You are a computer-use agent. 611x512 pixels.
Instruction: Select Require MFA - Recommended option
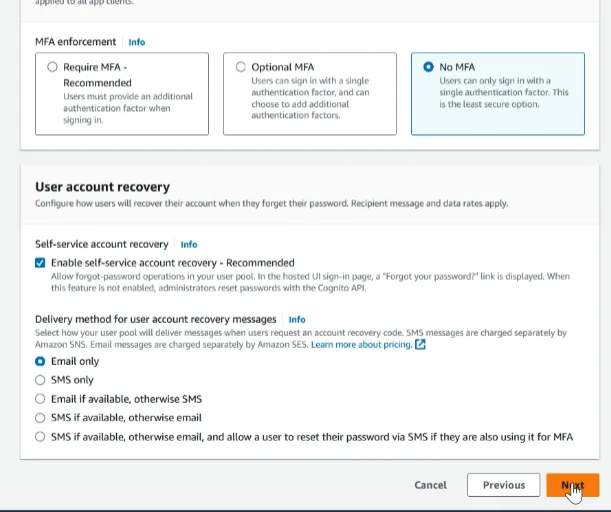52,67
